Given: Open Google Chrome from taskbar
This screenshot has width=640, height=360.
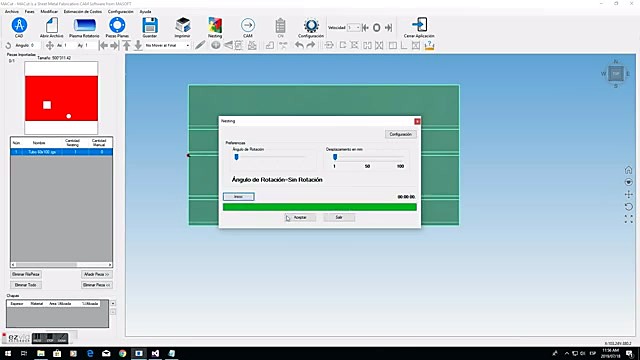Looking at the screenshot, I should point(122,353).
